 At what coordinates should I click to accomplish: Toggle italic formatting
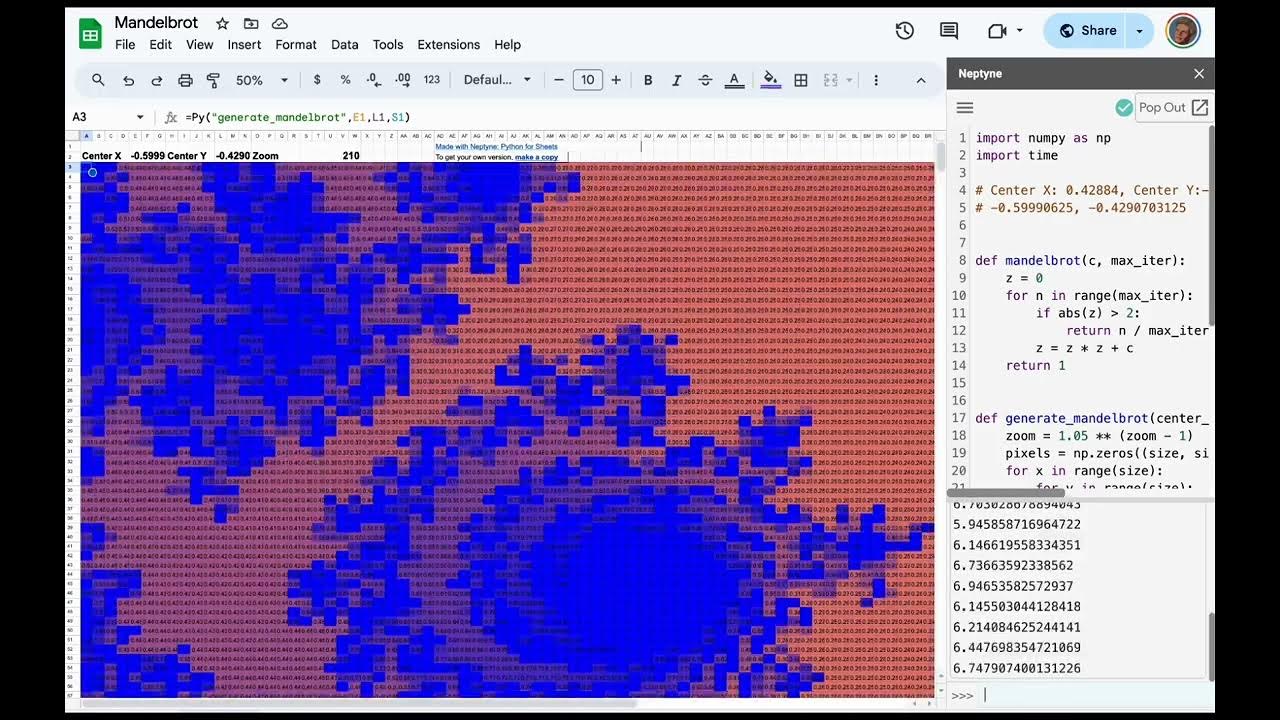676,80
